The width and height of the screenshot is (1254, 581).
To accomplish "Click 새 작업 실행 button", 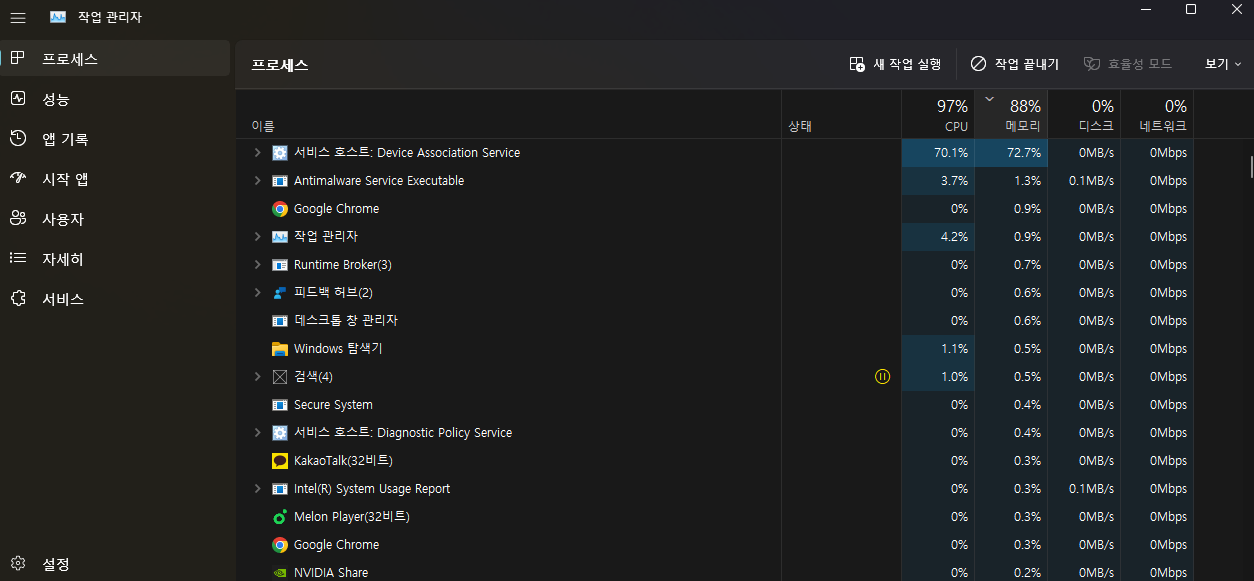I will point(895,64).
